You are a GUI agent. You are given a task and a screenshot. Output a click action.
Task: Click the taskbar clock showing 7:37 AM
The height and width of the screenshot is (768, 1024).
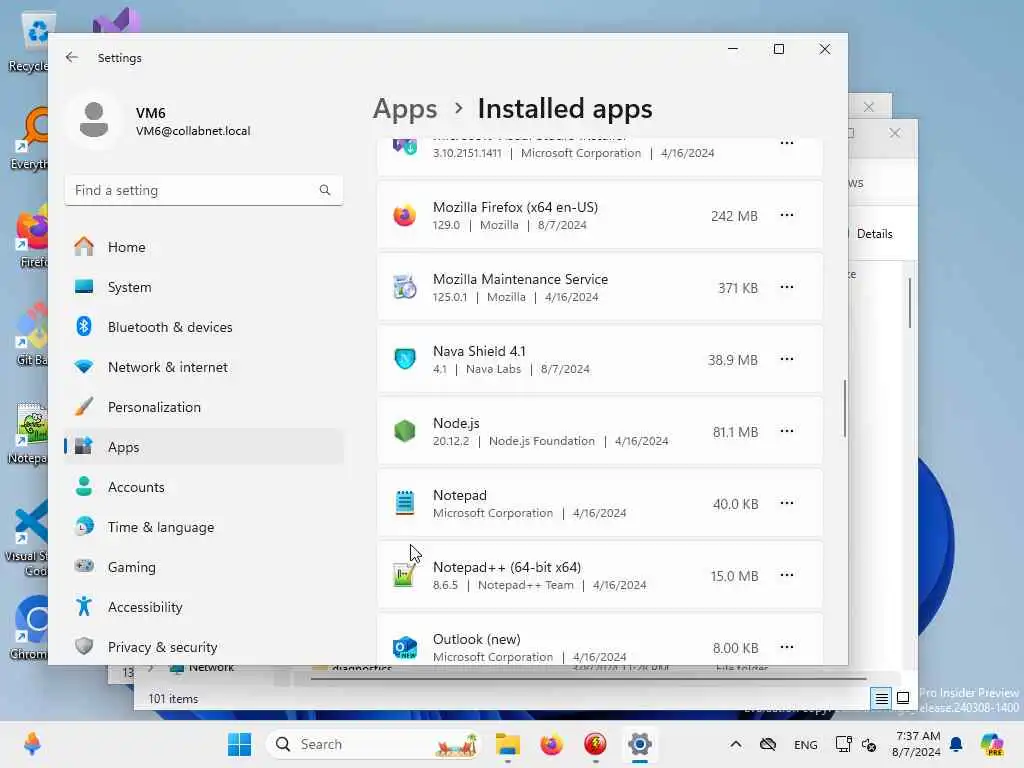coord(916,744)
